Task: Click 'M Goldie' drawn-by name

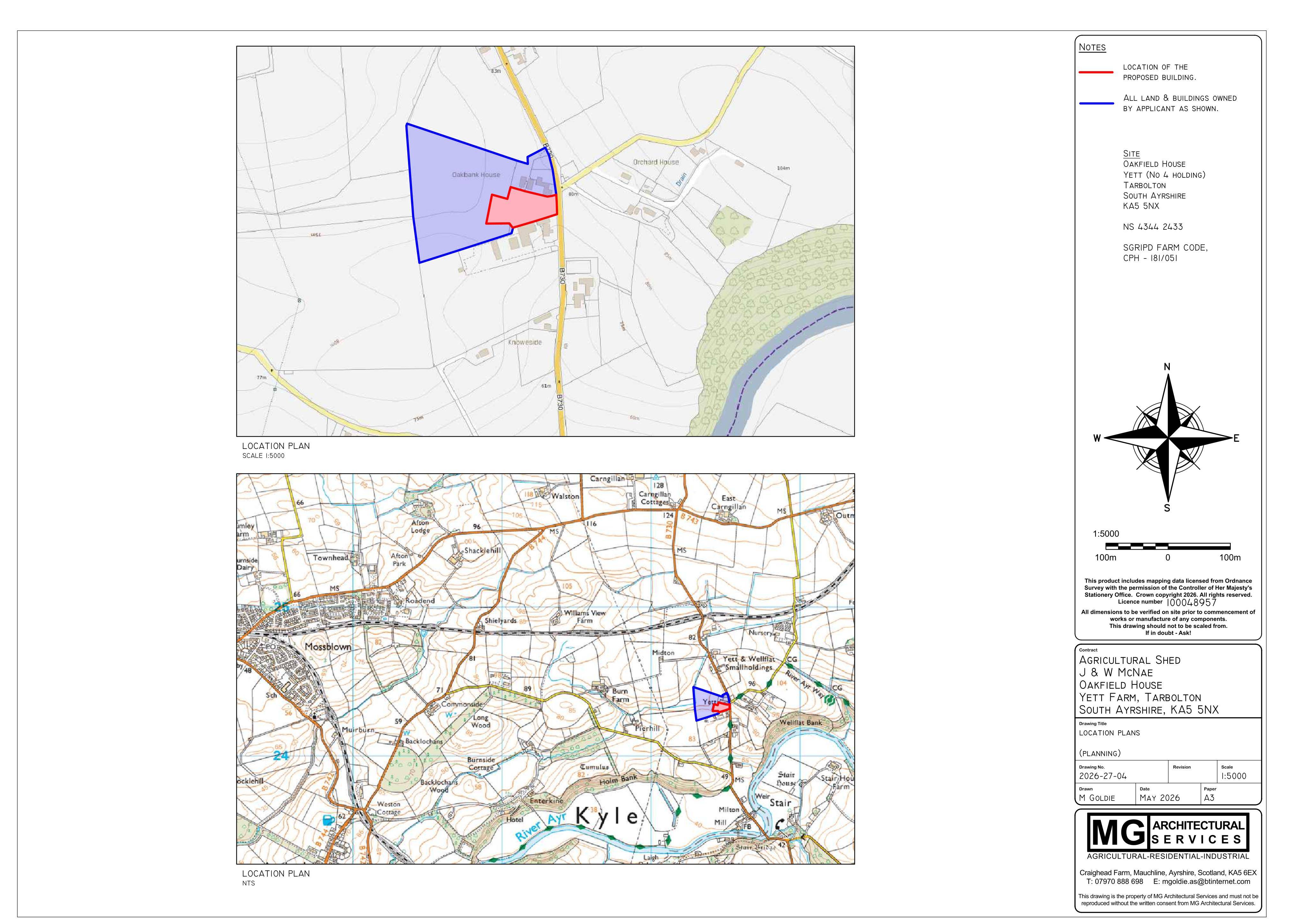Action: point(1097,798)
